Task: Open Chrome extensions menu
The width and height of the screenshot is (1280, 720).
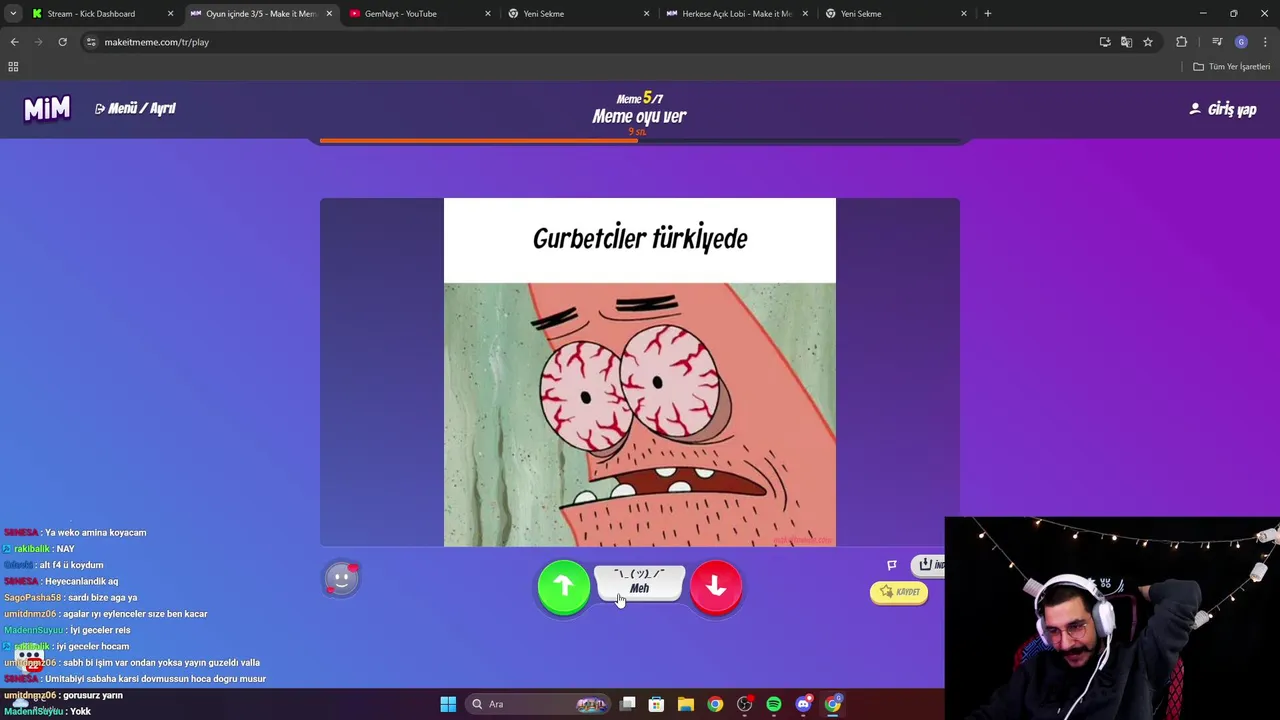Action: 1182,42
